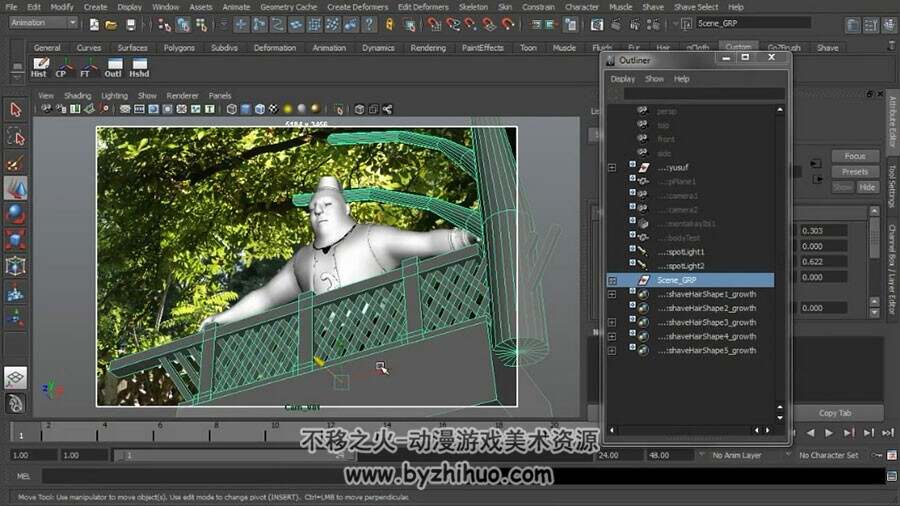Open Render Settings icon on status line
The height and width of the screenshot is (506, 900).
(x=653, y=24)
